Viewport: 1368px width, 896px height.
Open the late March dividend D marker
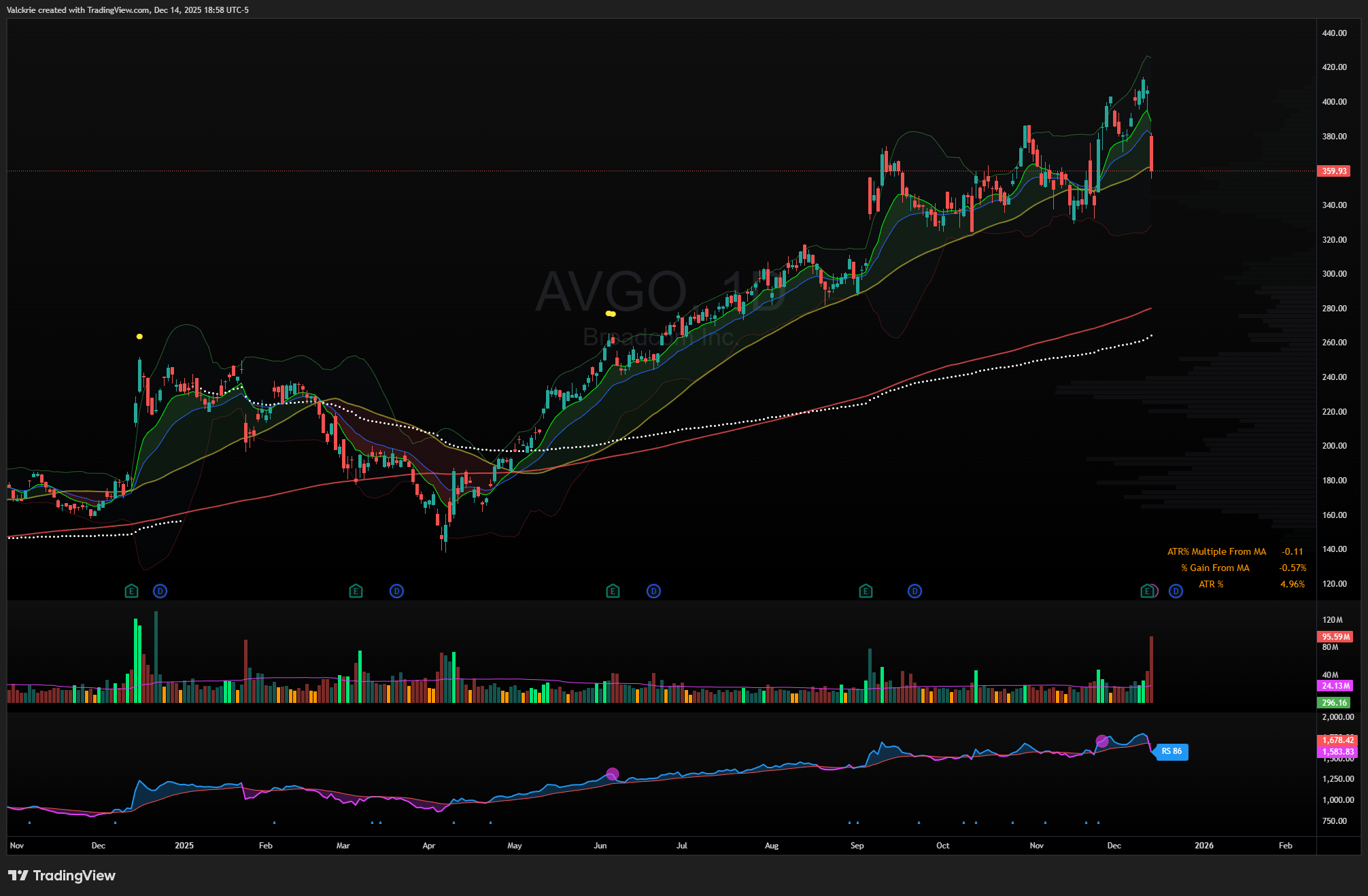396,591
